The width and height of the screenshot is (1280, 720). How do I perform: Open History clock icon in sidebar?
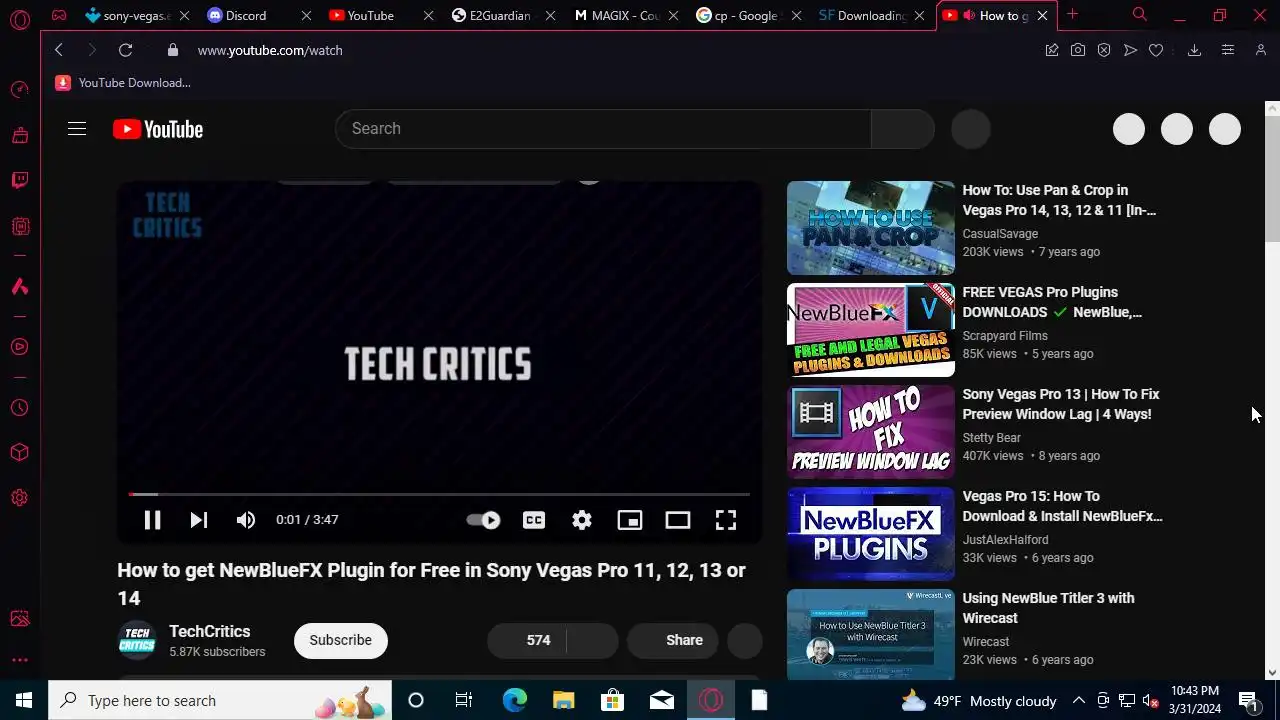(x=20, y=408)
